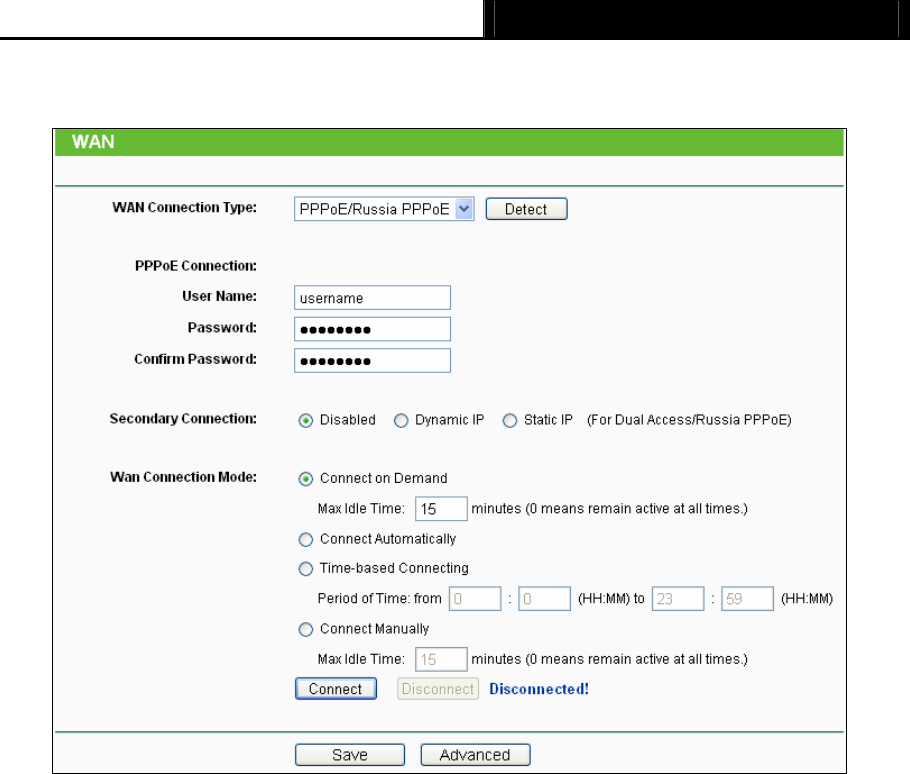Click the 'WAN Connection Type:' label
The image size is (910, 774).
[x=185, y=208]
